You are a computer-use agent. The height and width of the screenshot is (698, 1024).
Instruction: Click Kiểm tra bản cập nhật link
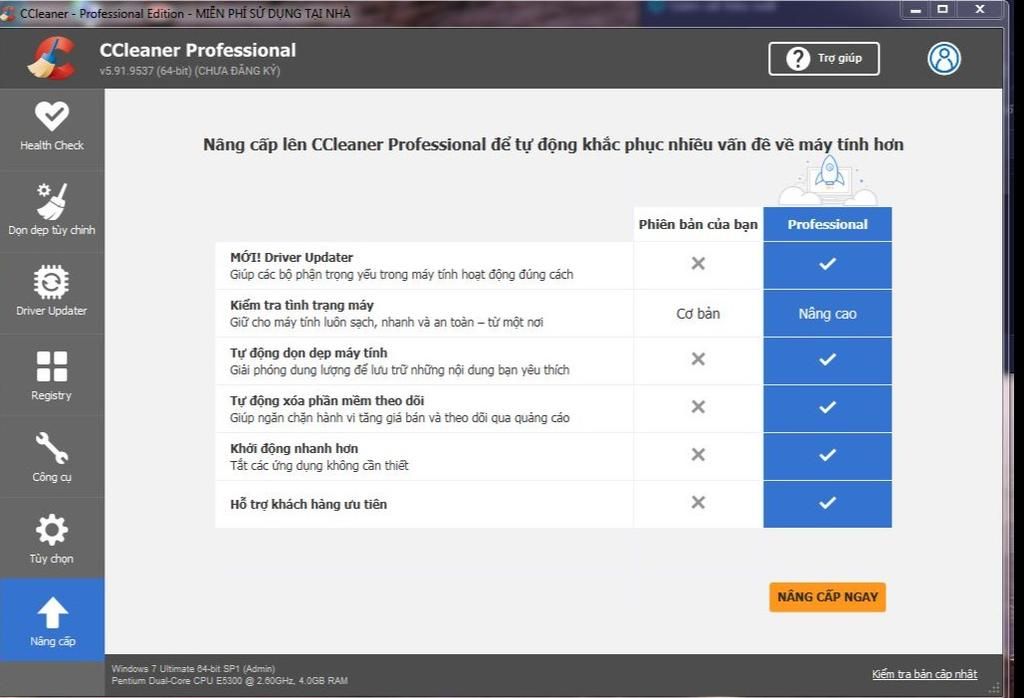pyautogui.click(x=924, y=674)
